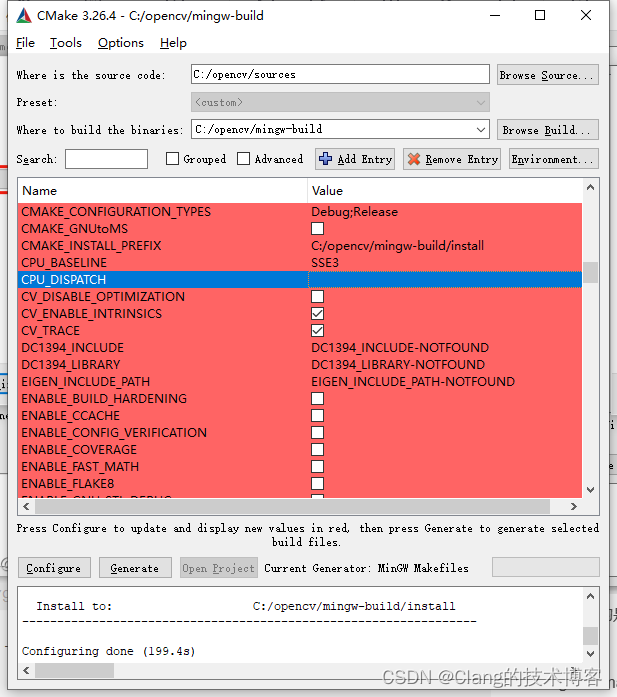Click the output log scroll down arrow
The width and height of the screenshot is (617, 697).
pos(590,653)
